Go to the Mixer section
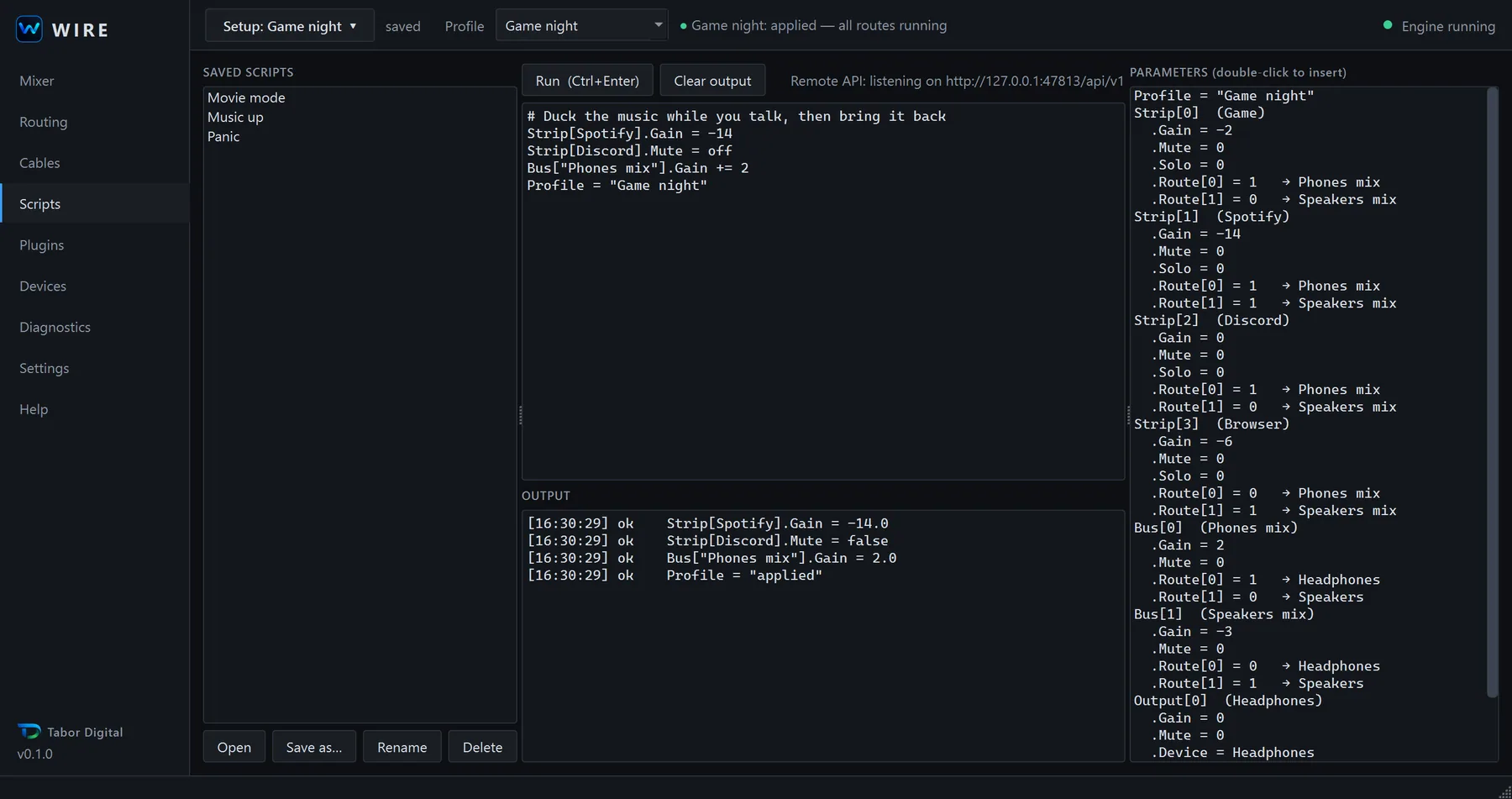1512x799 pixels. [x=94, y=81]
